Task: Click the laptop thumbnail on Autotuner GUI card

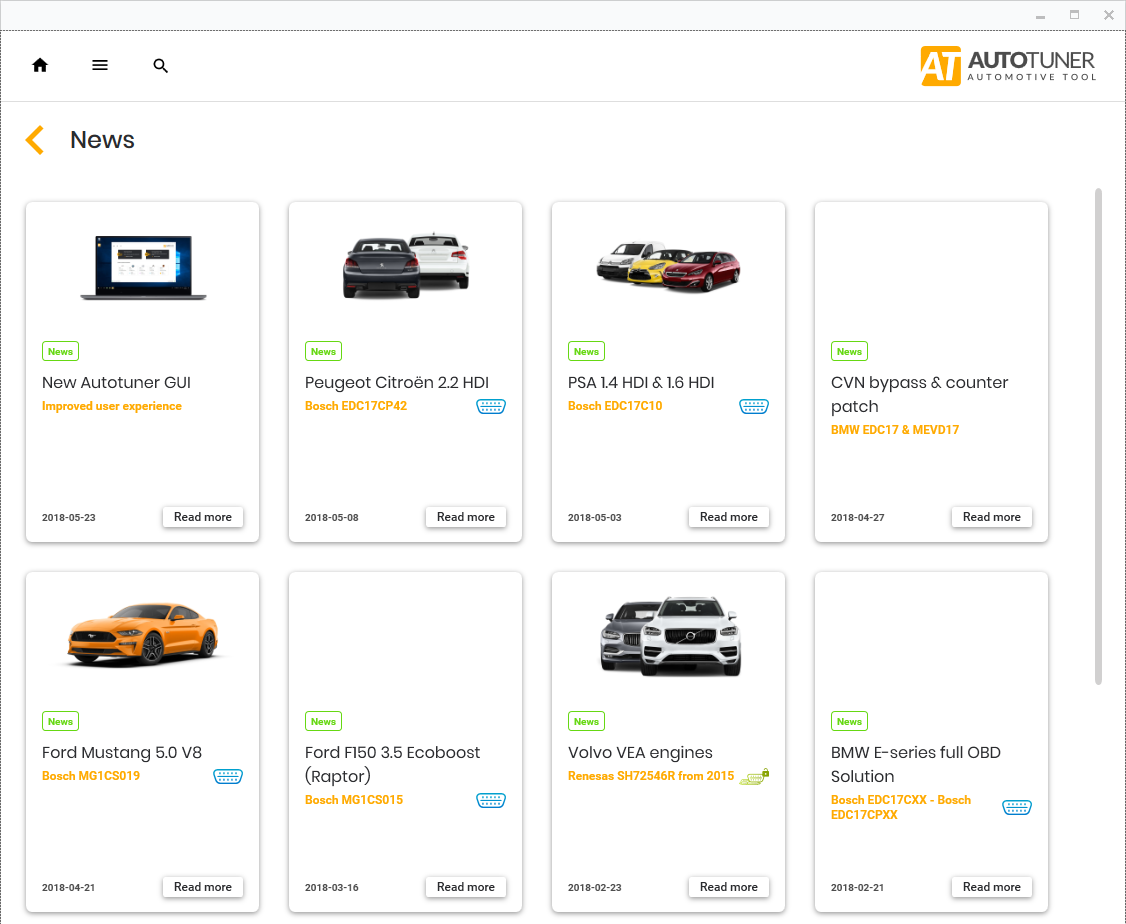Action: pos(142,267)
